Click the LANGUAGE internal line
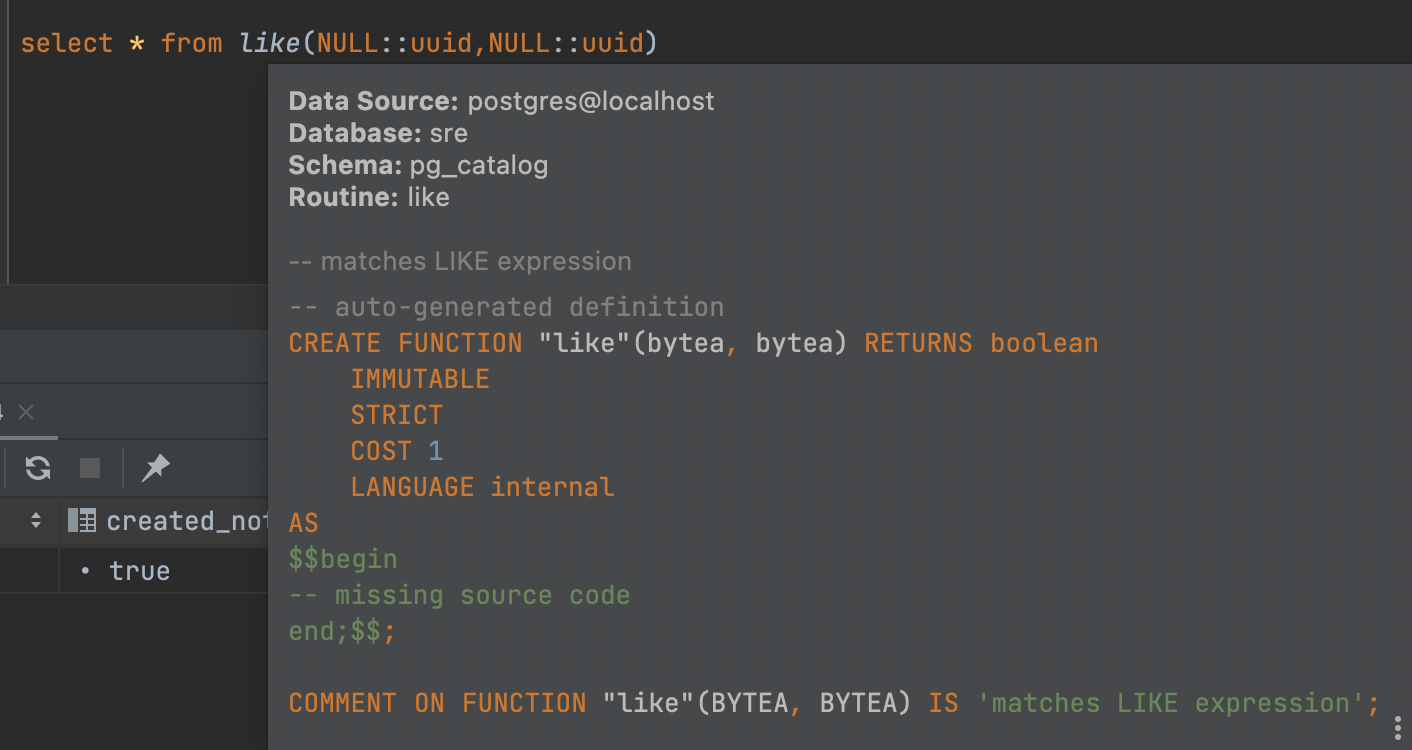The width and height of the screenshot is (1412, 750). [x=482, y=487]
